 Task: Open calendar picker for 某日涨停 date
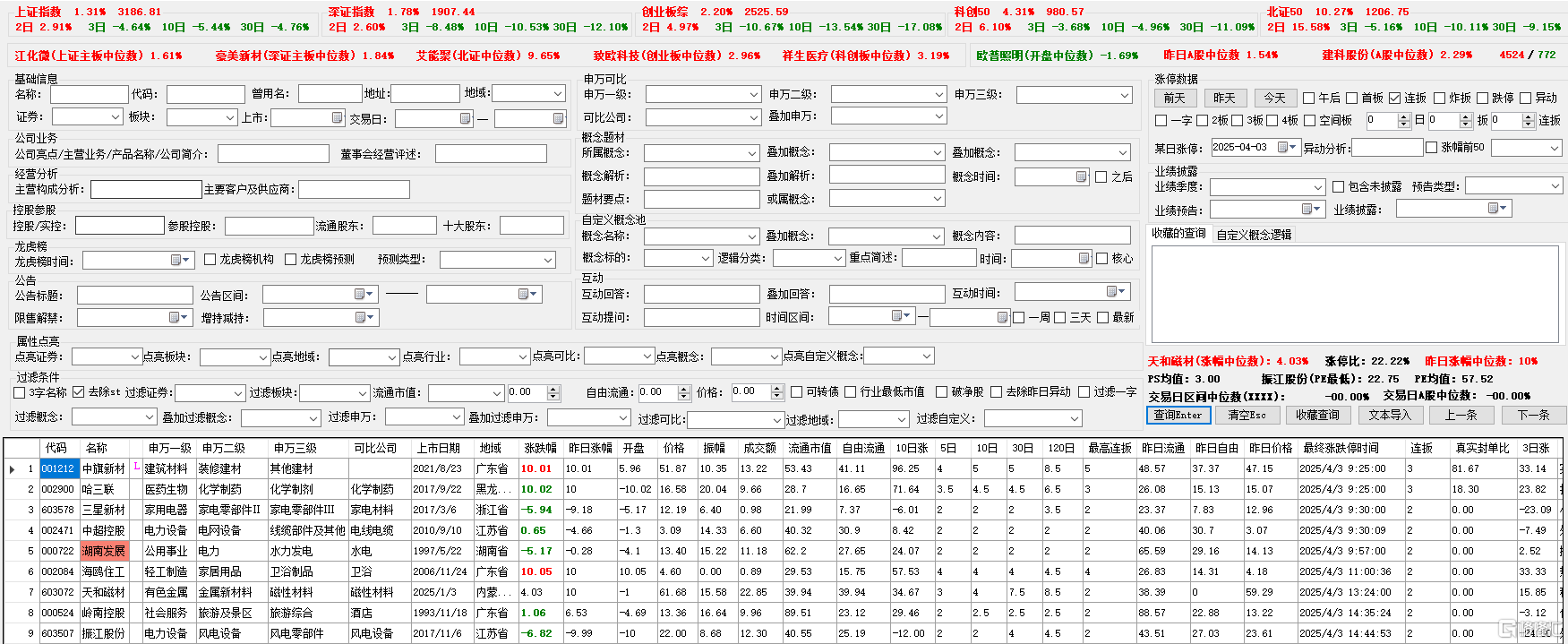click(1287, 147)
